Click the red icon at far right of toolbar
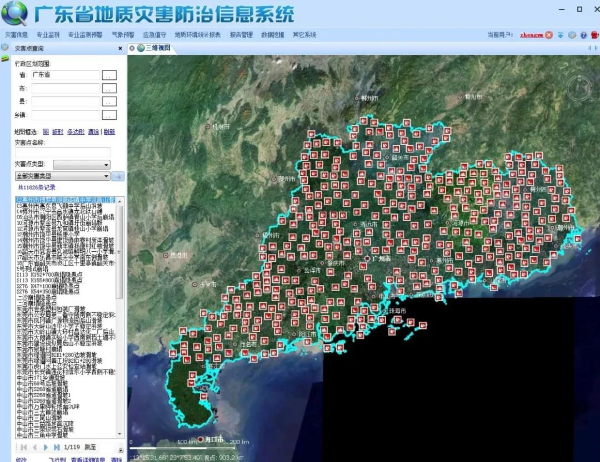This screenshot has height=462, width=600. point(595,35)
